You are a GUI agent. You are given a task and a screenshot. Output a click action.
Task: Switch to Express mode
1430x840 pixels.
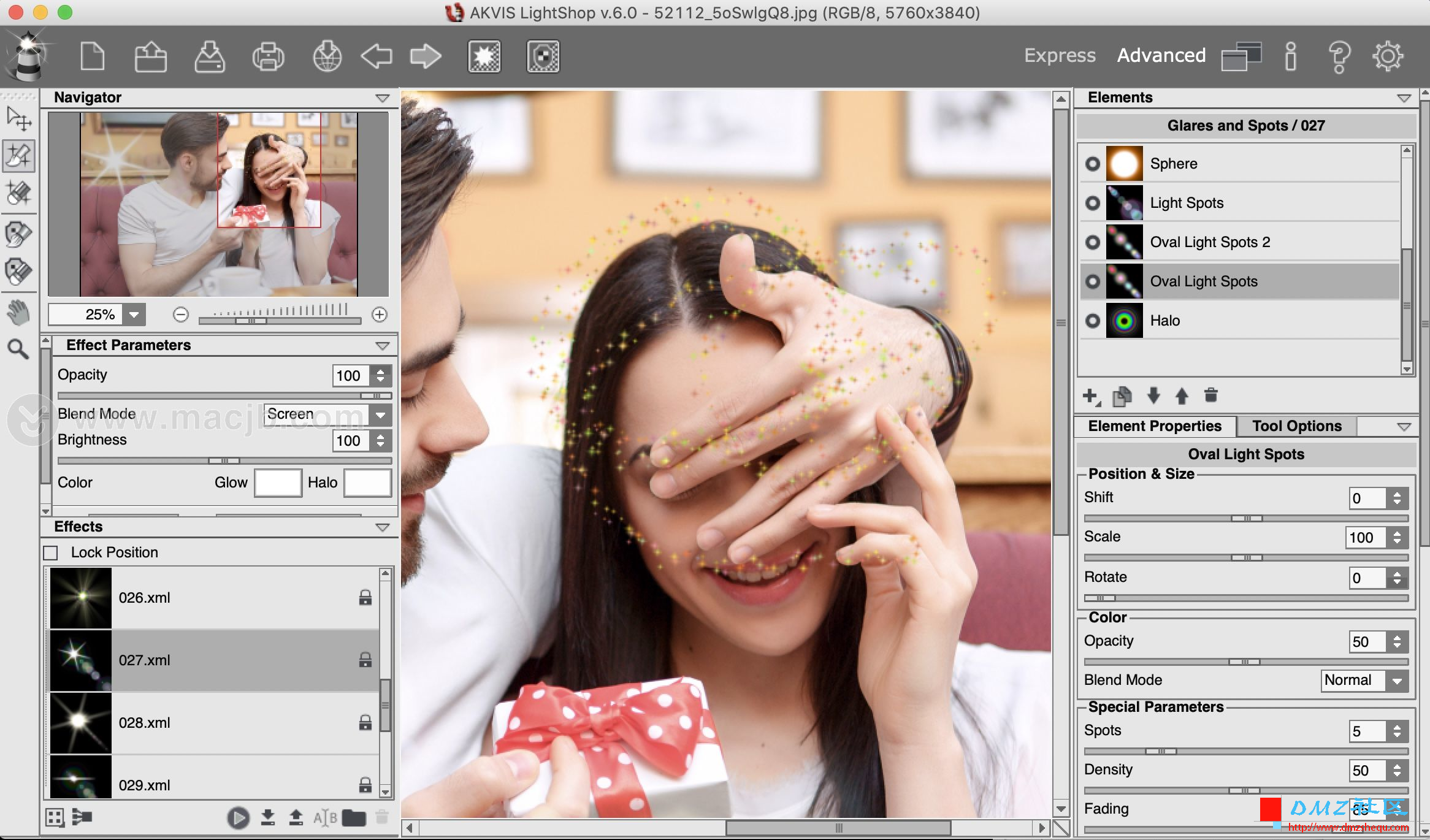[1060, 55]
